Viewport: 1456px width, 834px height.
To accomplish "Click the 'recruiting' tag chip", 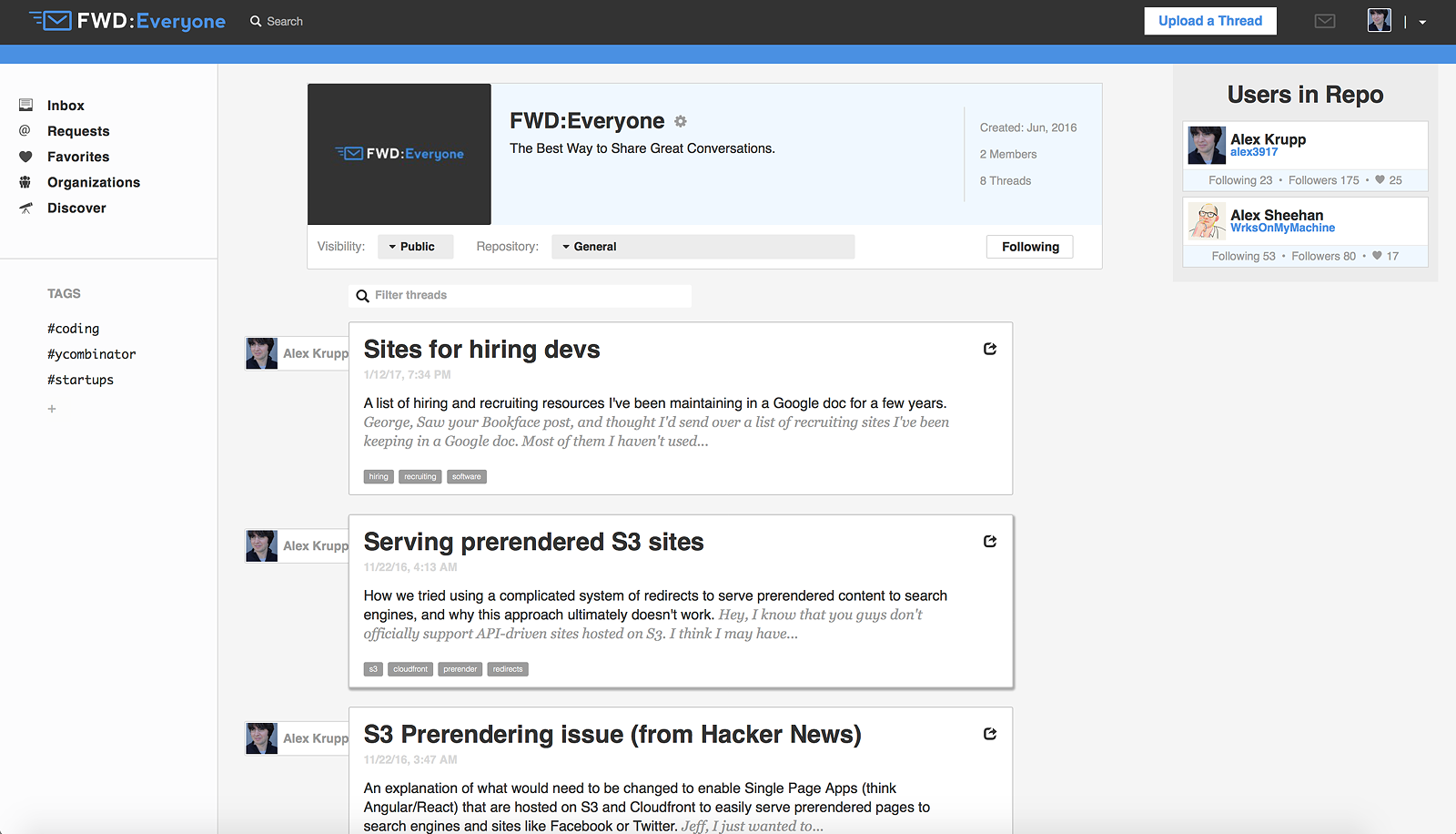I will 420,476.
